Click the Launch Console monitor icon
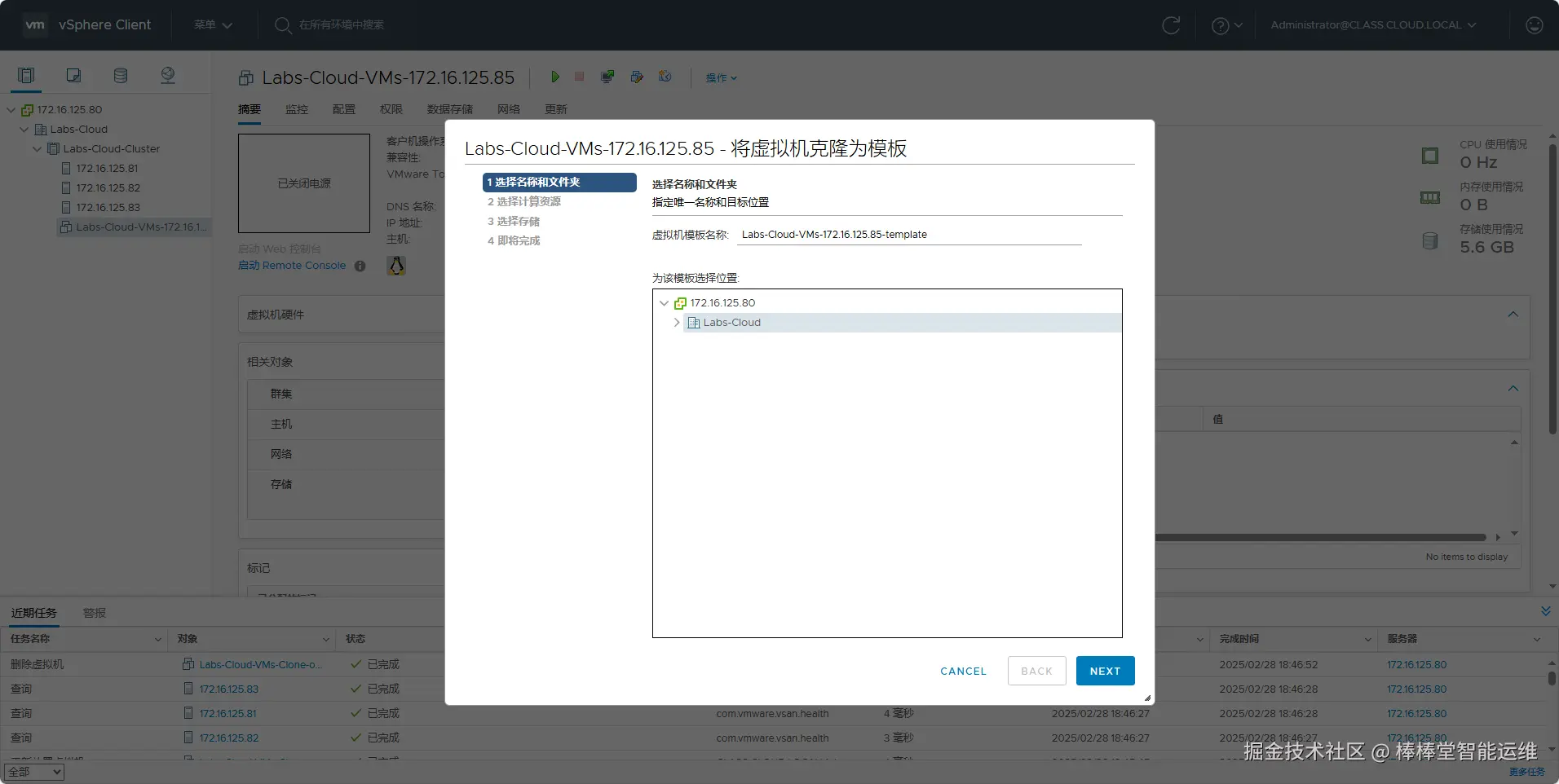 coord(607,77)
